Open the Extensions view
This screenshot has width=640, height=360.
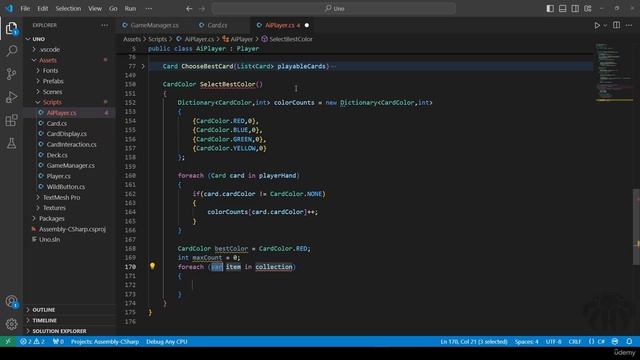point(11,120)
